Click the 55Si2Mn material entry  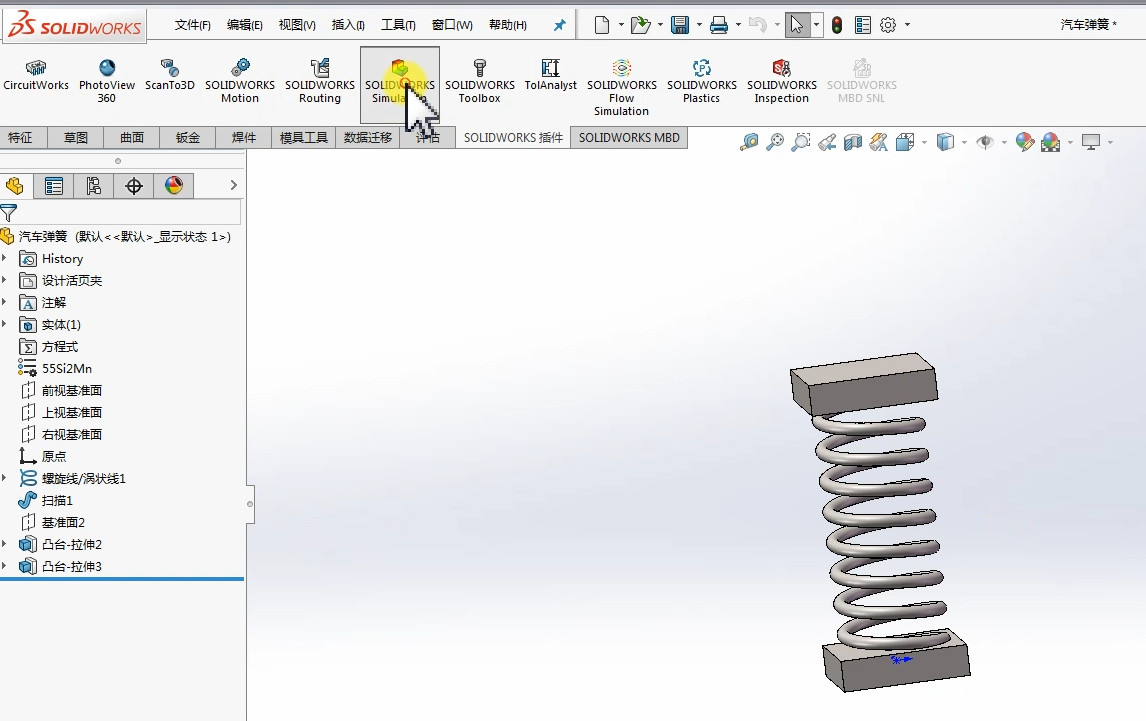tap(67, 368)
